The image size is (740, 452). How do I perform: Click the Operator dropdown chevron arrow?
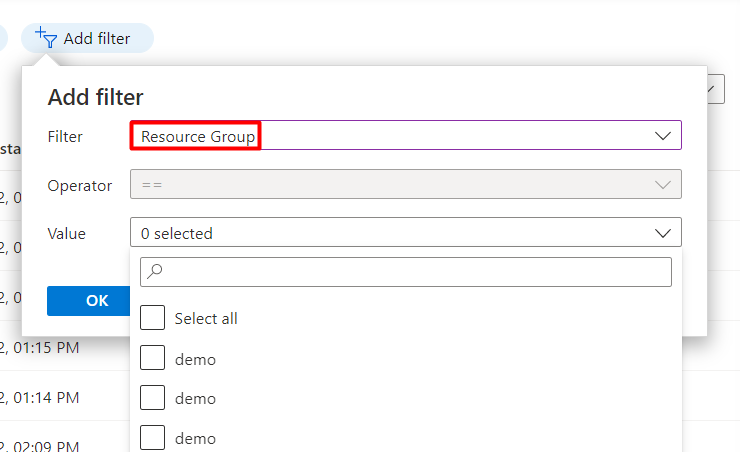663,184
